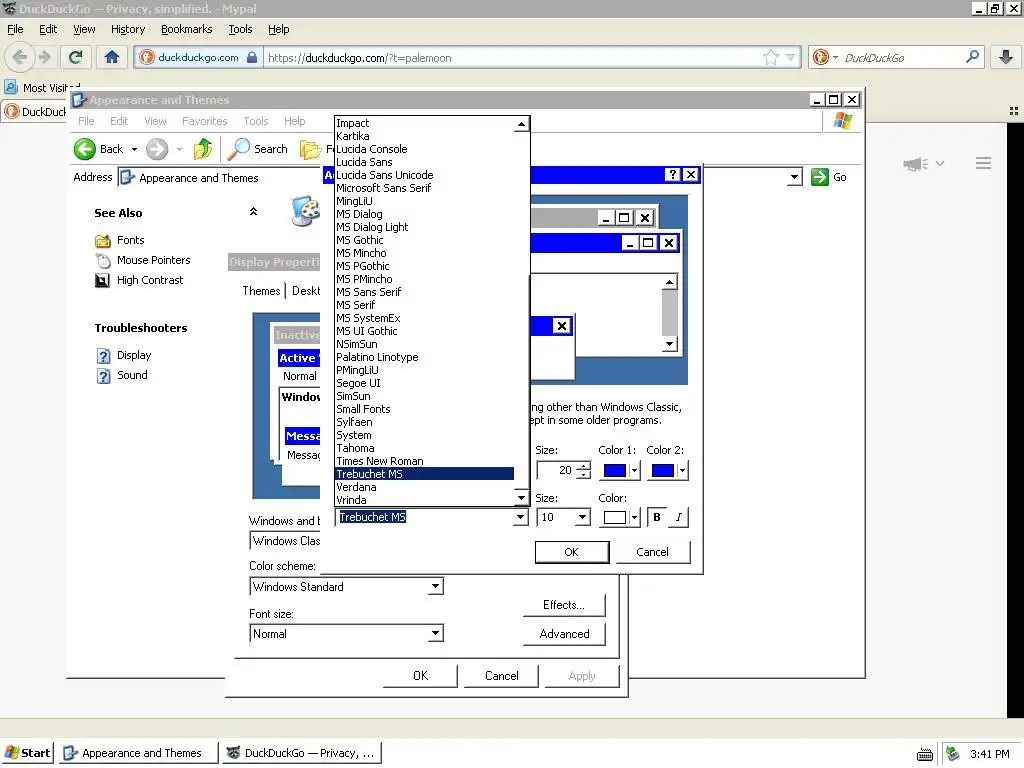The width and height of the screenshot is (1024, 768).
Task: Click the help question mark in Advanced dialog
Action: point(673,174)
